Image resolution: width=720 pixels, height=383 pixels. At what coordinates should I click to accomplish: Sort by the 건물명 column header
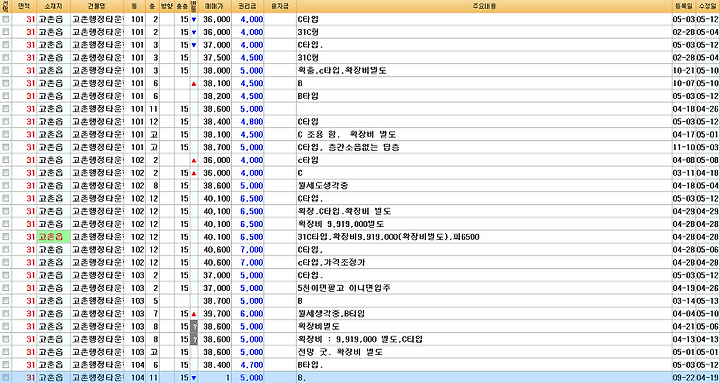[x=97, y=6]
